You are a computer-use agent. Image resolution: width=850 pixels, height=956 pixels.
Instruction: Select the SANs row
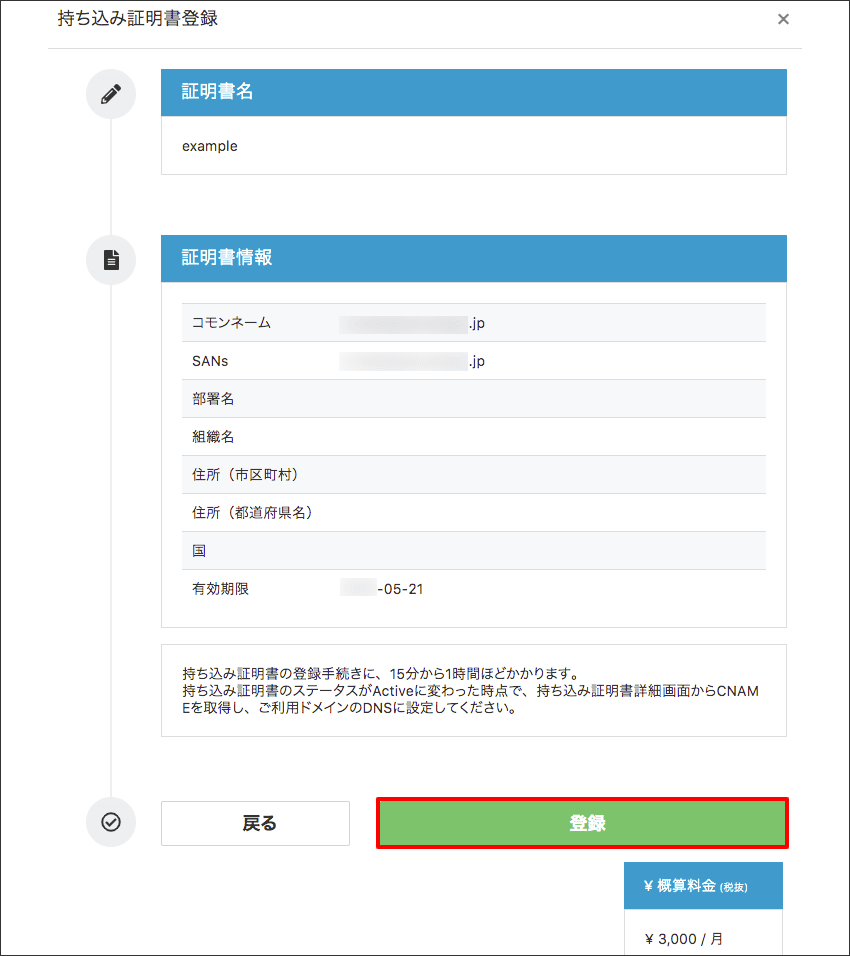(x=473, y=361)
